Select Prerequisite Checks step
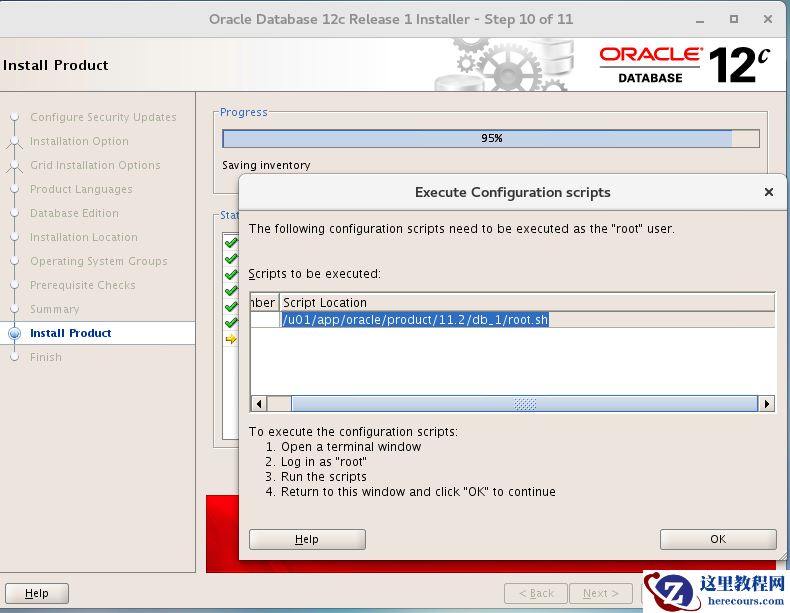The height and width of the screenshot is (613, 790). (x=83, y=285)
